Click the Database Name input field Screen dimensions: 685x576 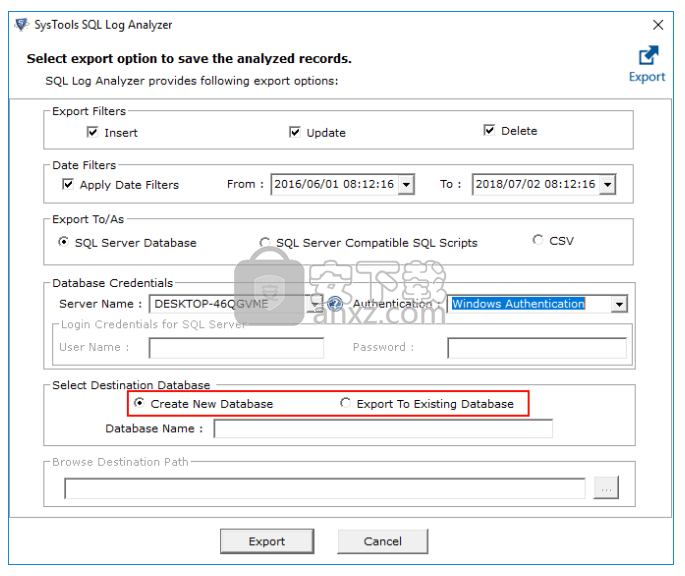point(383,429)
